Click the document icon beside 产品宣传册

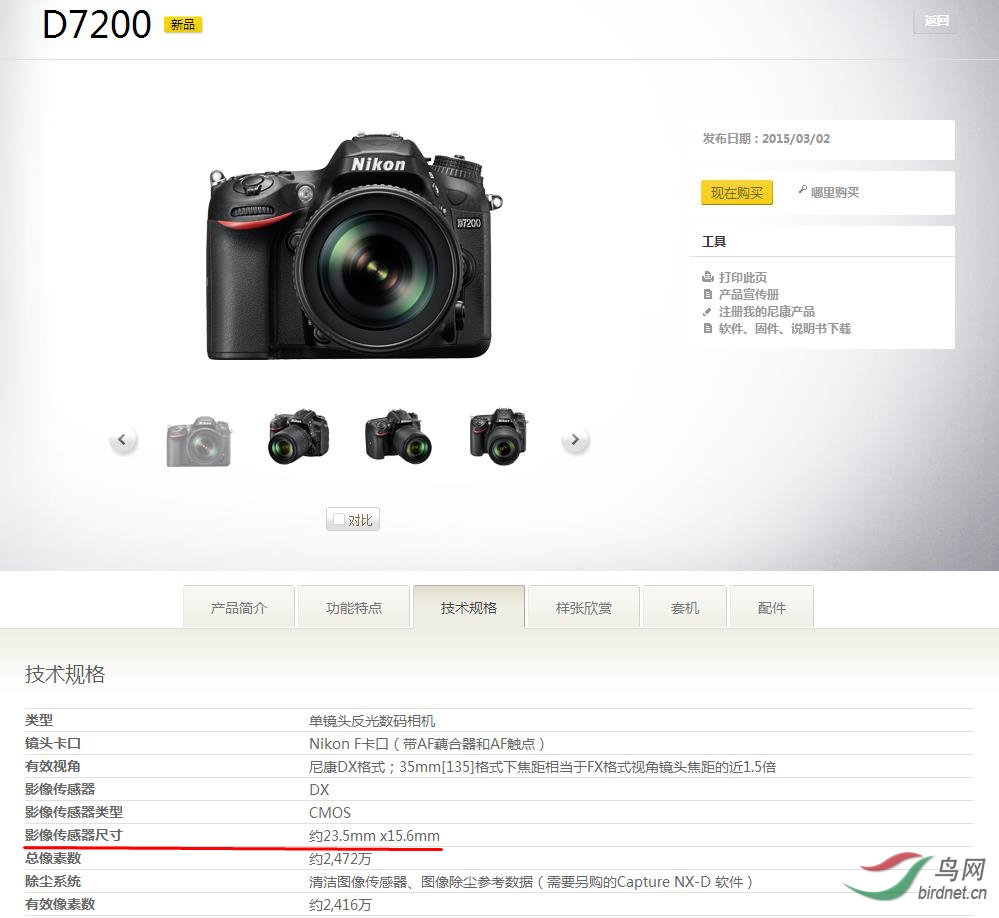coord(707,294)
